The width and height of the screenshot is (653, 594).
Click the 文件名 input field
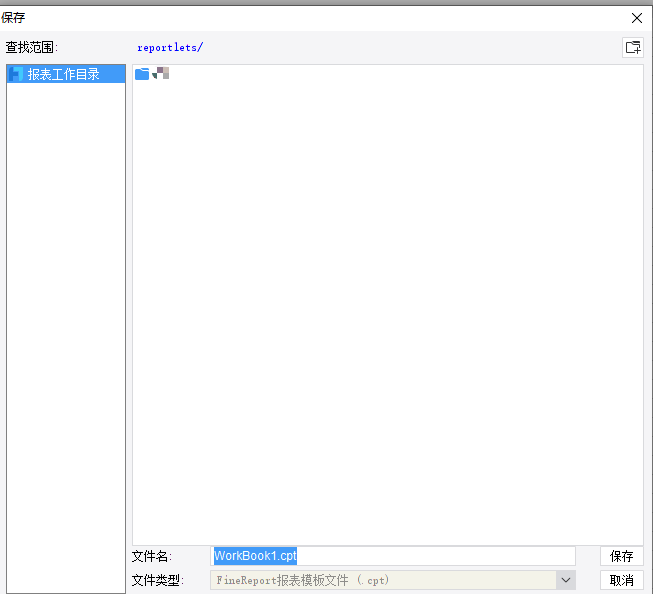(x=393, y=556)
